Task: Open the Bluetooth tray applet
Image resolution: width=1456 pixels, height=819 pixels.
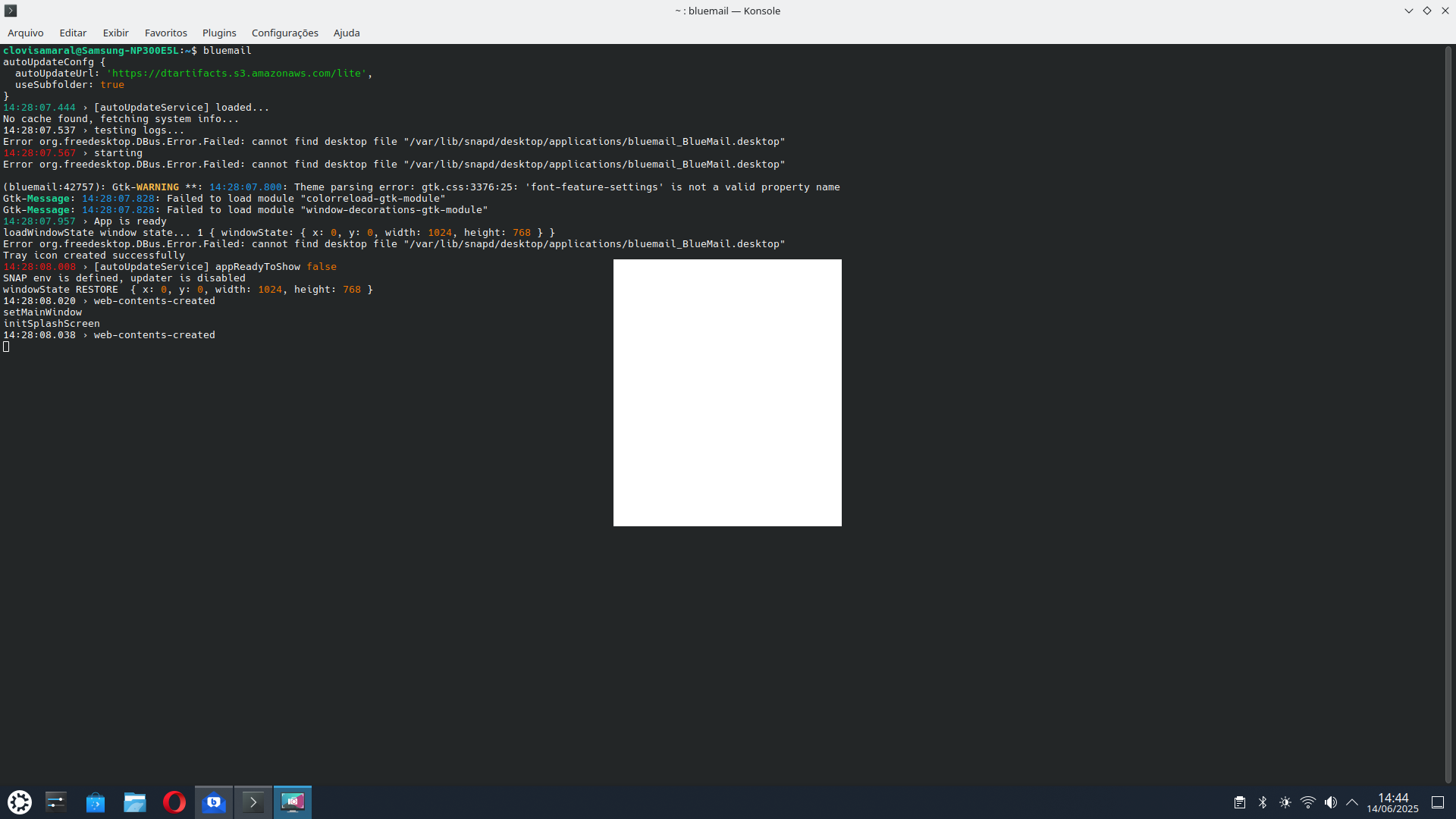Action: click(1263, 802)
